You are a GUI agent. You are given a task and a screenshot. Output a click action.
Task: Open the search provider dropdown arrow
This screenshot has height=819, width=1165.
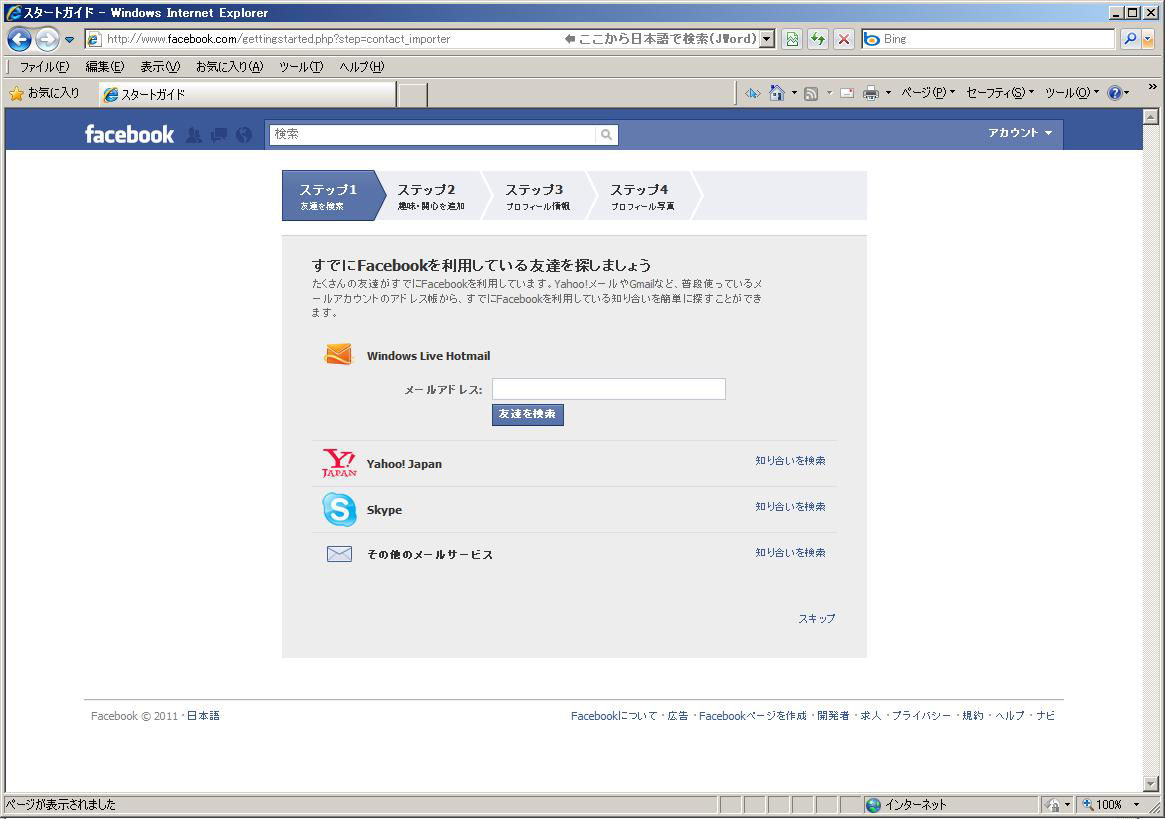point(1148,39)
